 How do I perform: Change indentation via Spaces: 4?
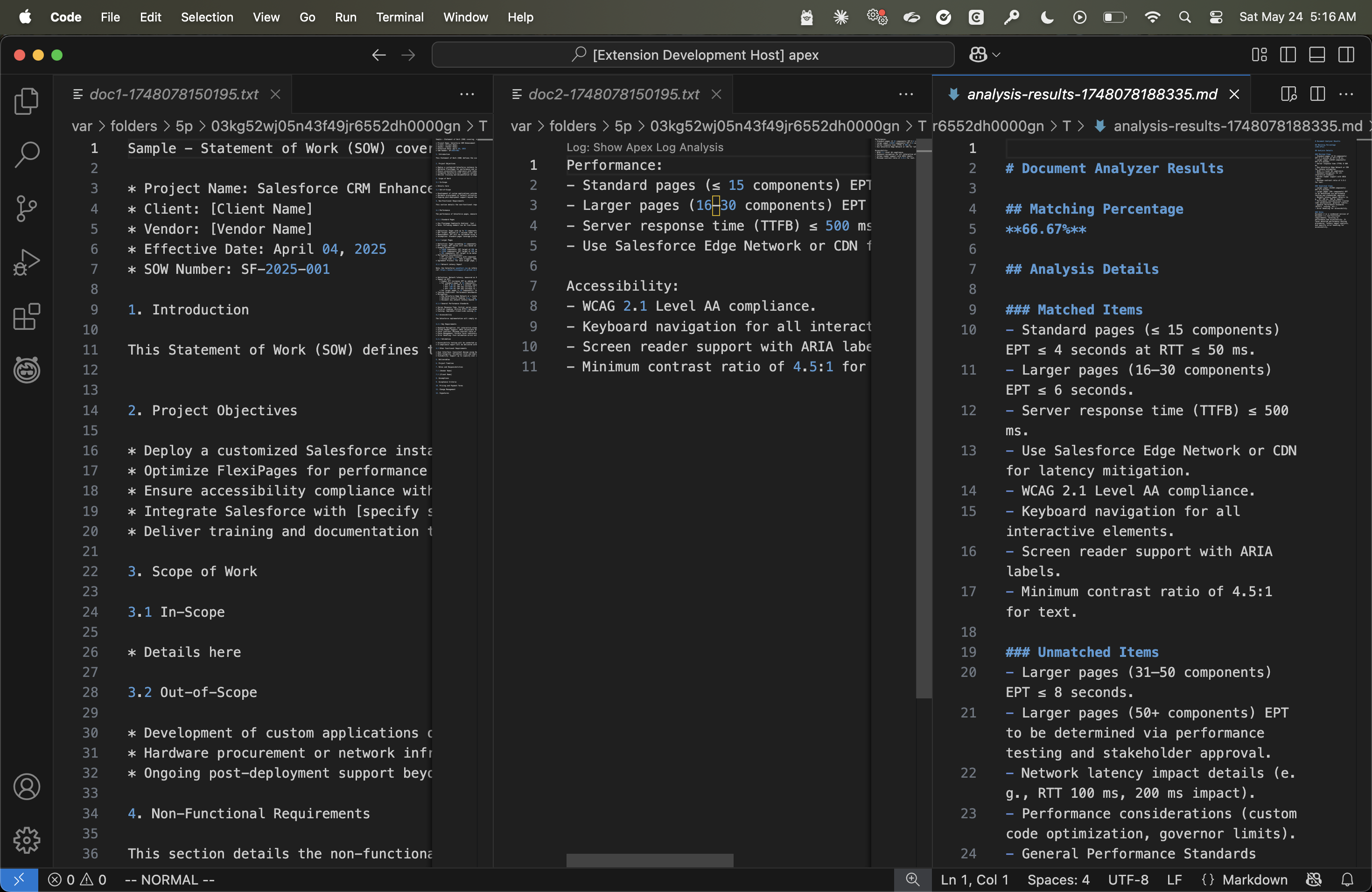coord(1058,880)
